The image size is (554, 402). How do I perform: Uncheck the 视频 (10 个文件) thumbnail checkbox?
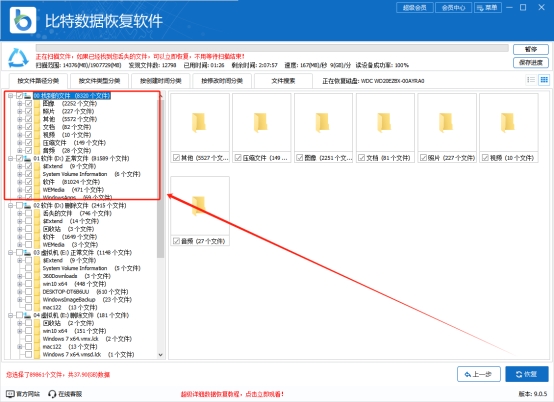(485, 158)
